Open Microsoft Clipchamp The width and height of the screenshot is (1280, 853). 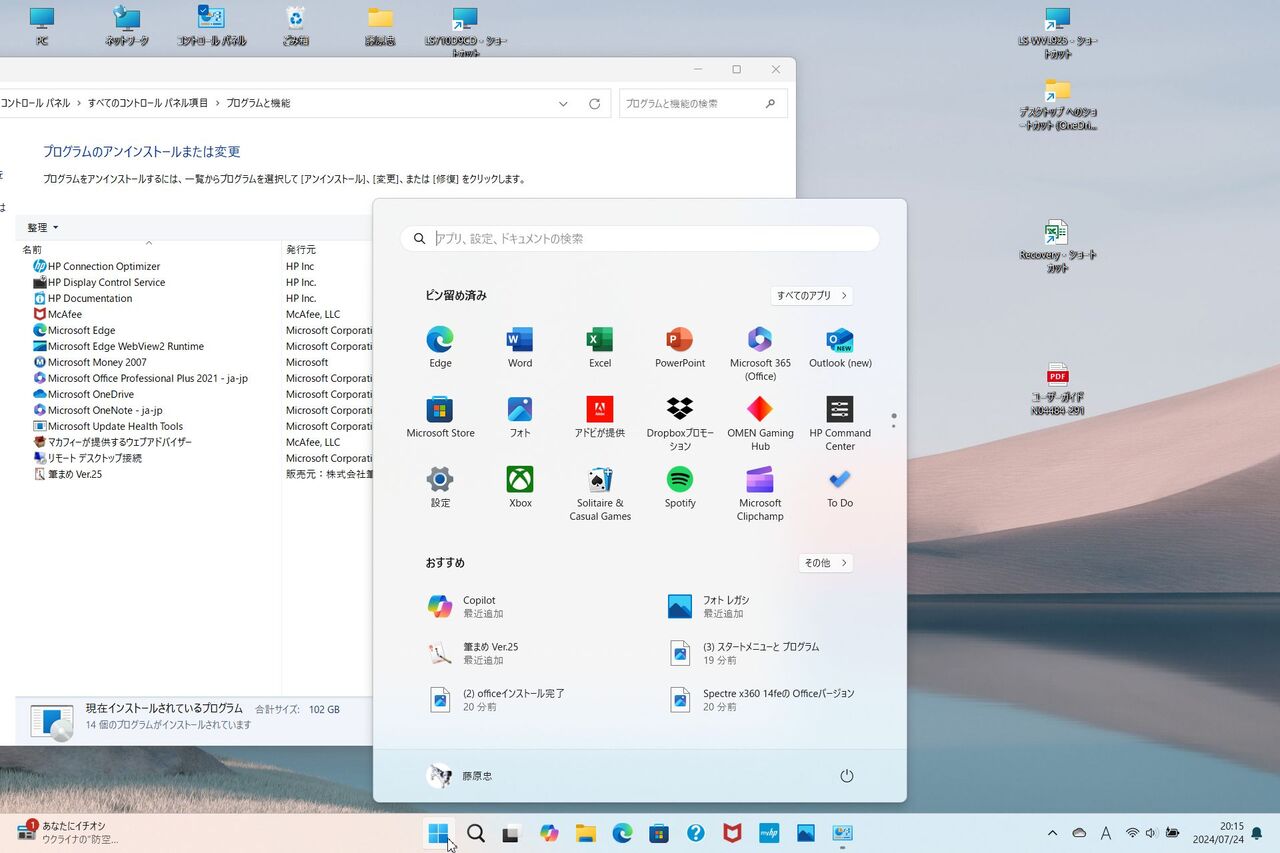(760, 493)
